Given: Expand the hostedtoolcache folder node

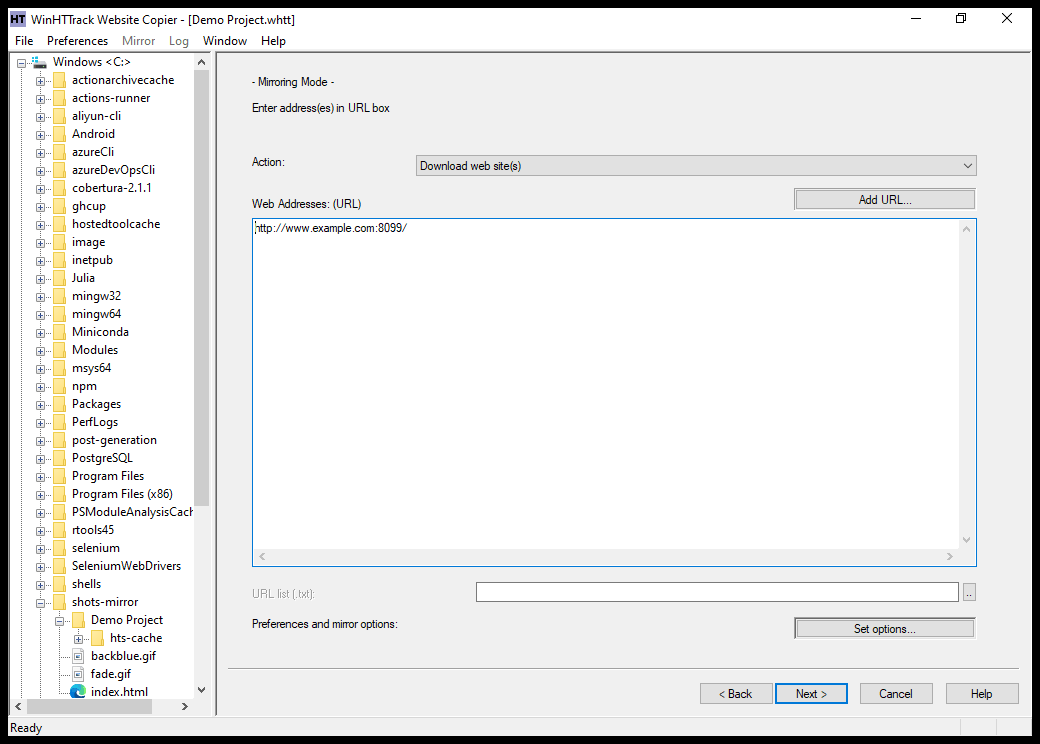Looking at the screenshot, I should coord(40,225).
